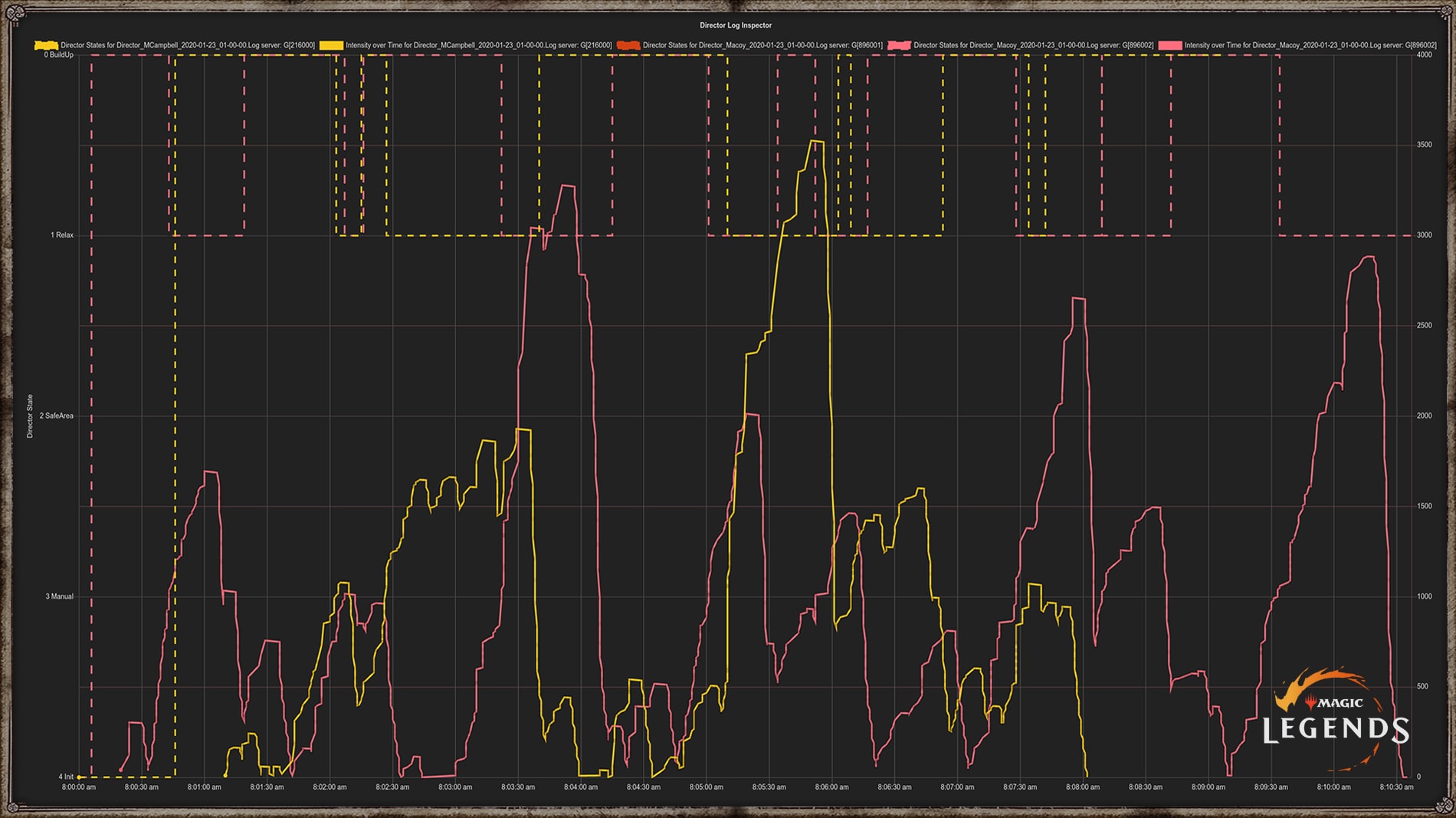
Task: Click the 8:10:00 am time tick label
Action: [1334, 787]
